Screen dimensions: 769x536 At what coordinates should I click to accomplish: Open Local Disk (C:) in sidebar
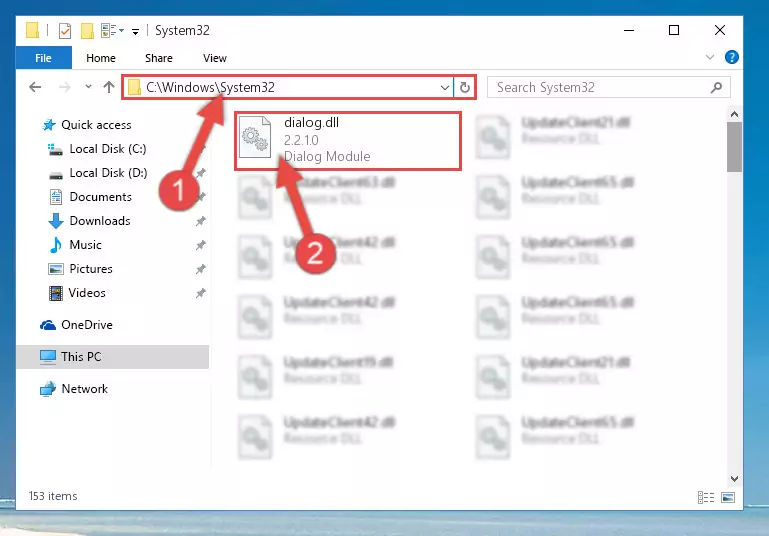coord(107,149)
